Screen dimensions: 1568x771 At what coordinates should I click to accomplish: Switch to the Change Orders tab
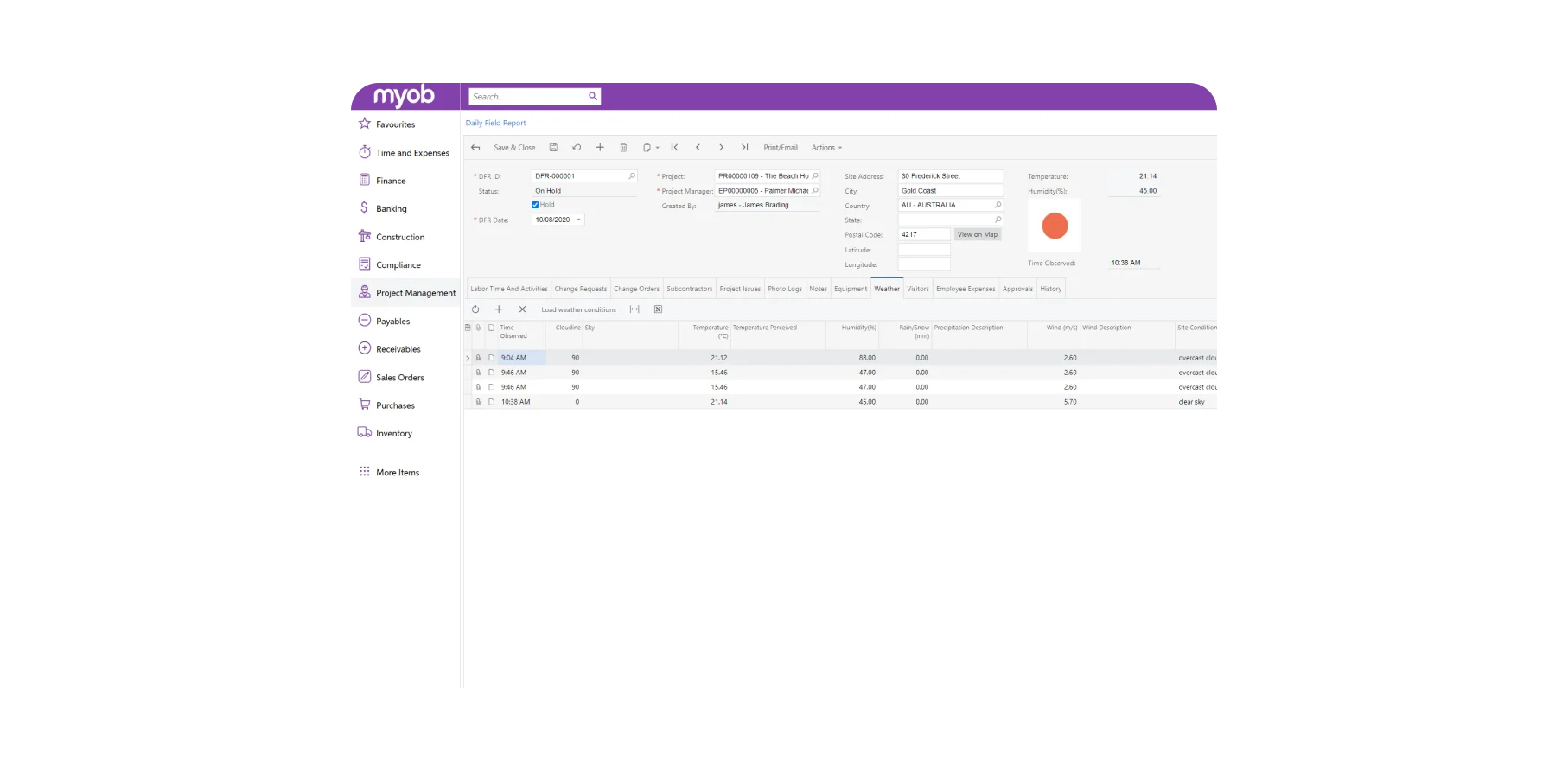tap(637, 289)
